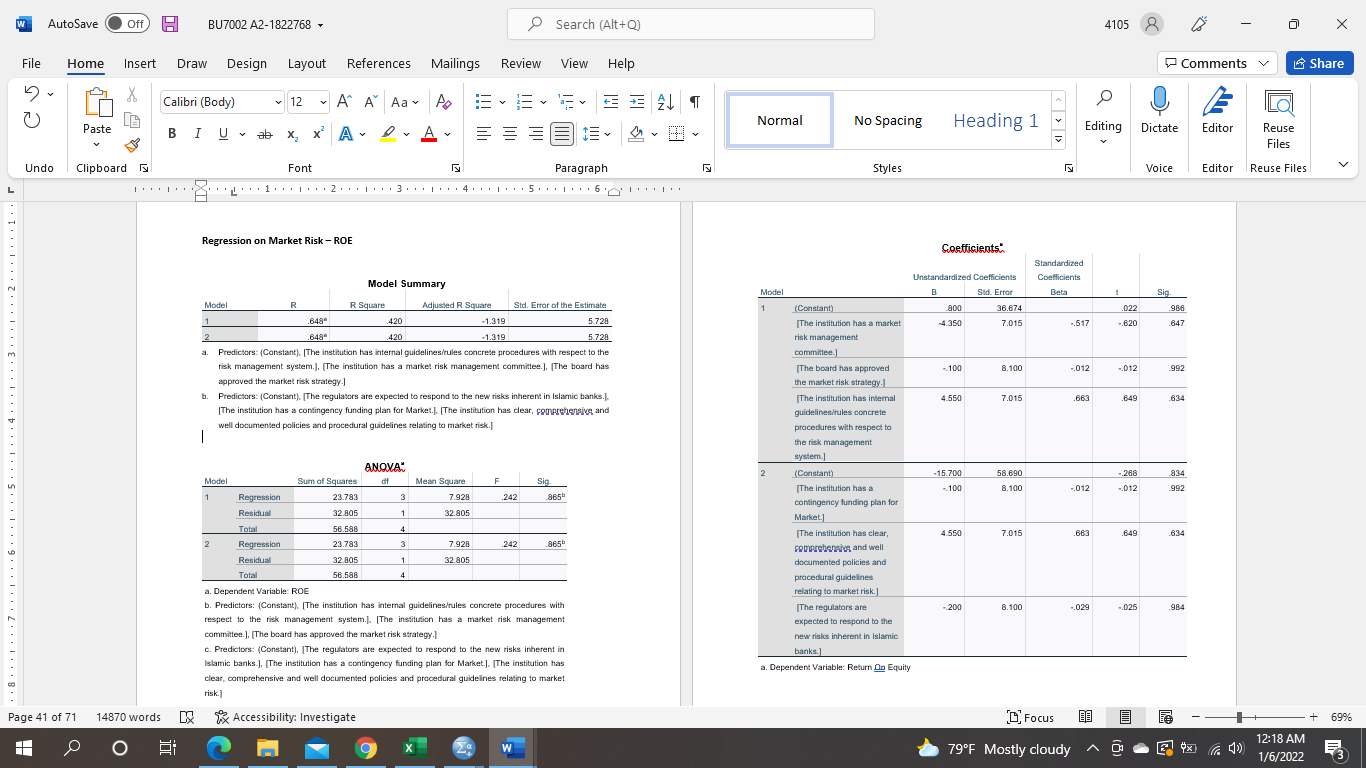Click the Undo arrow icon
1366x768 pixels.
(31, 94)
